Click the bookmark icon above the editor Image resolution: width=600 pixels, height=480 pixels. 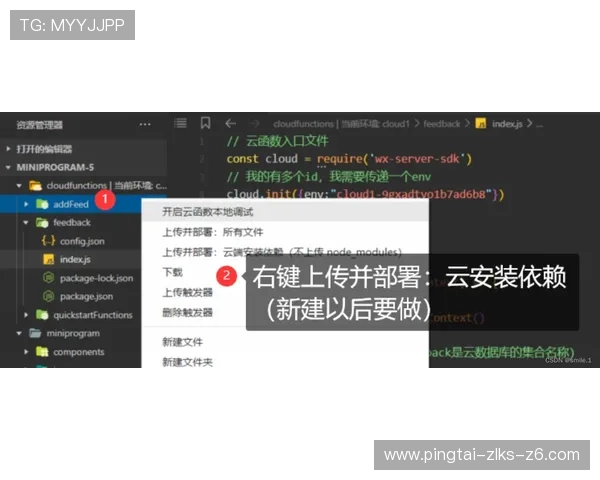205,123
